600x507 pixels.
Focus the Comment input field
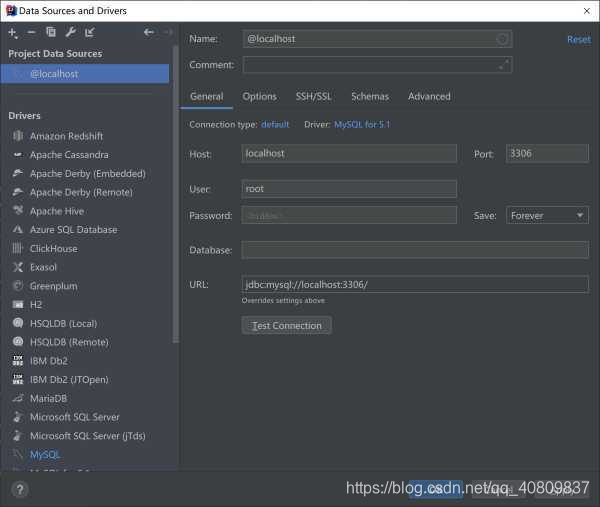point(377,65)
